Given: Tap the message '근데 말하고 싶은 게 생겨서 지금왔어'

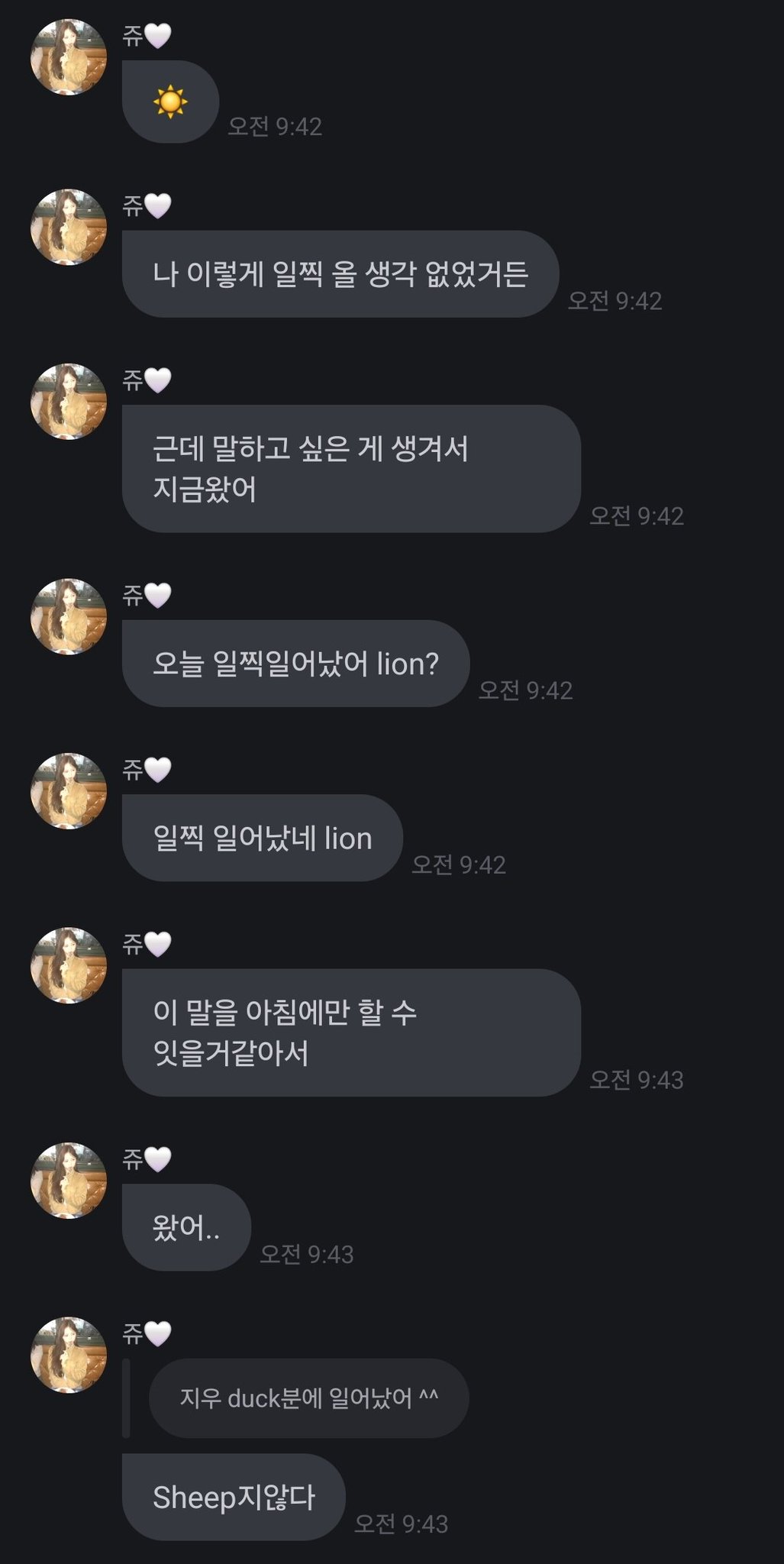Looking at the screenshot, I should (351, 469).
